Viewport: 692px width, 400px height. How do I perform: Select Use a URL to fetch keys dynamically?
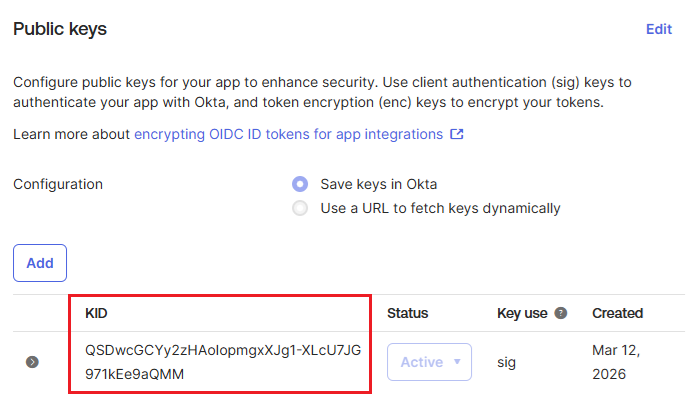[299, 208]
